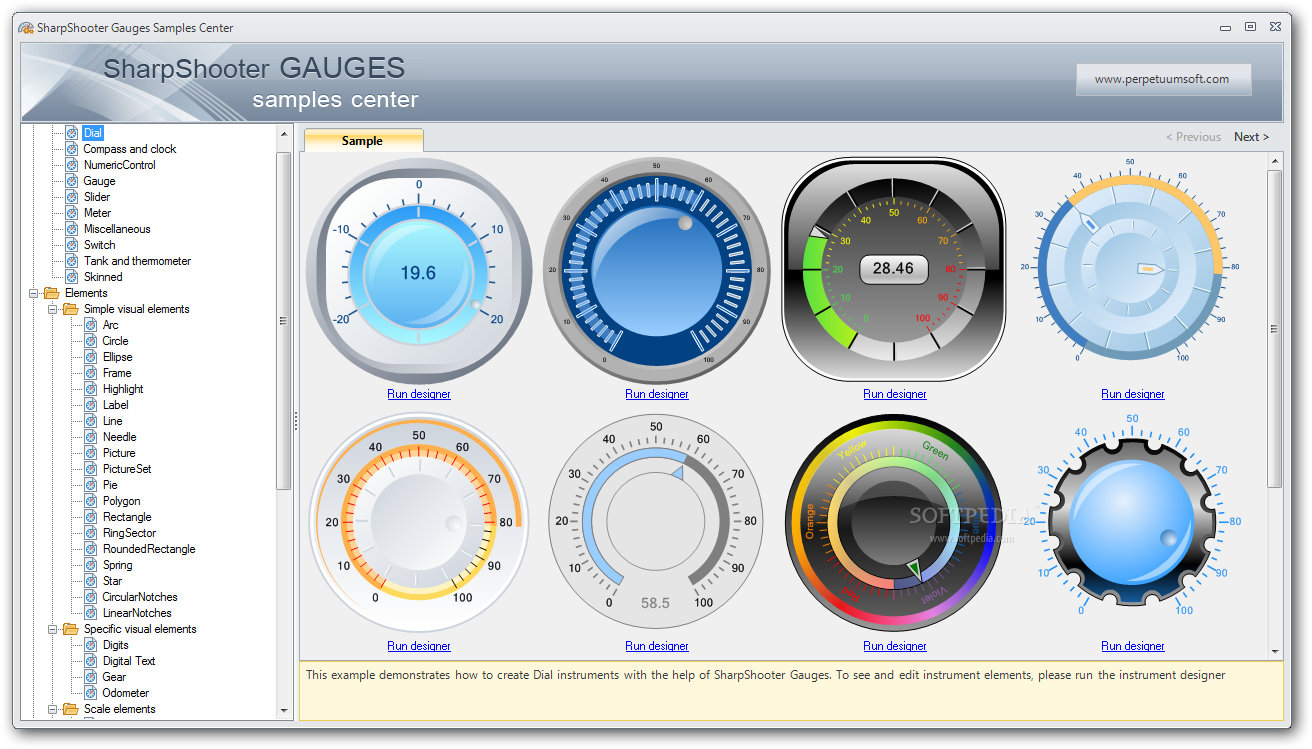Click the Specific visual elements folder icon
This screenshot has width=1312, height=749.
pyautogui.click(x=71, y=629)
